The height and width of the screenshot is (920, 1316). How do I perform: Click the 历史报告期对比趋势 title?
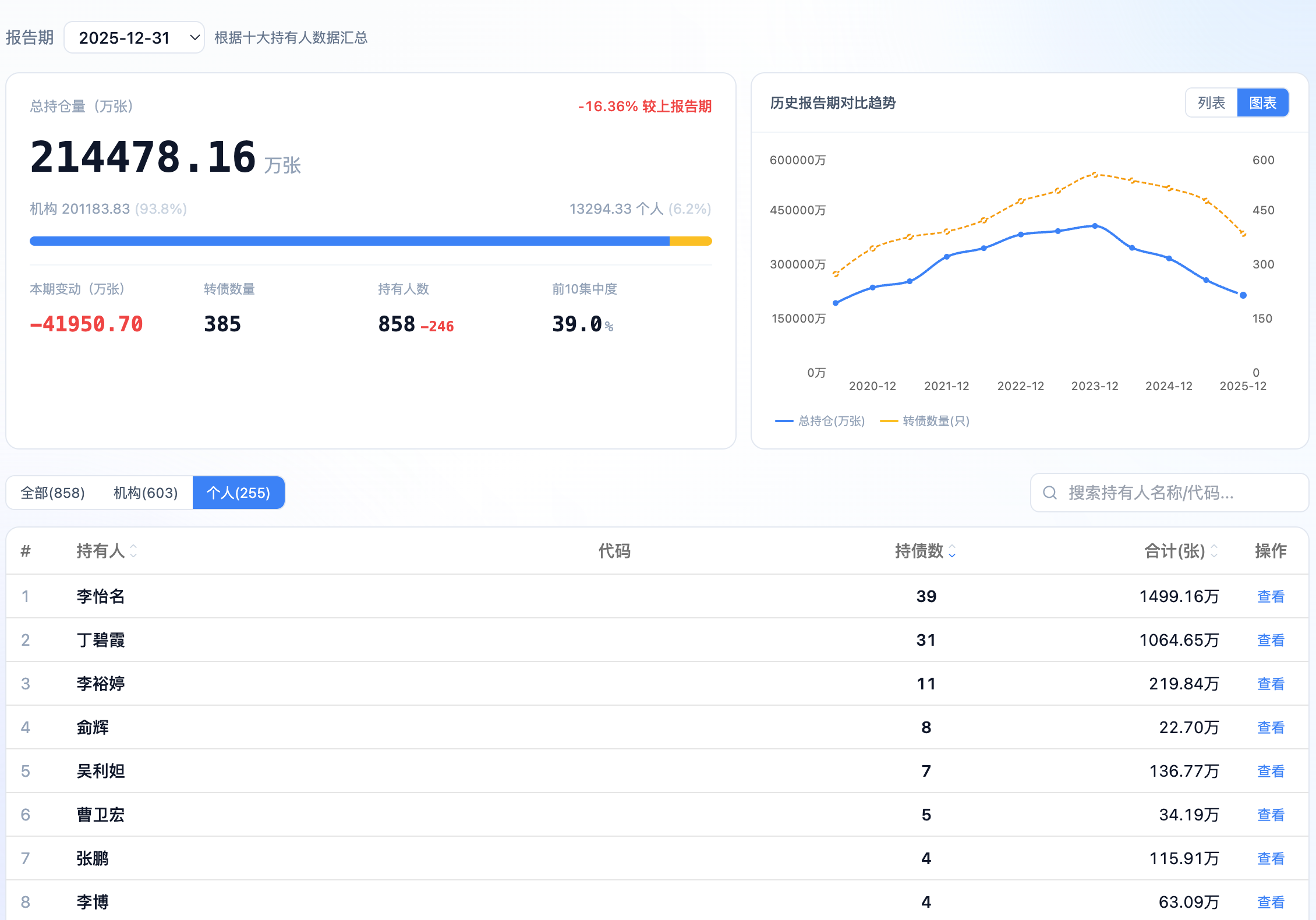tap(833, 103)
